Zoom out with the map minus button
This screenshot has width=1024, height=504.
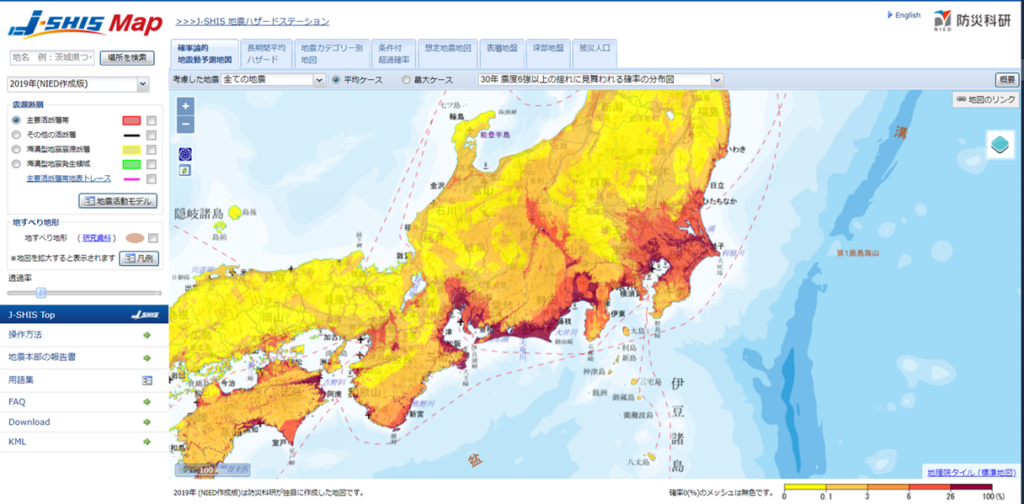pos(185,124)
